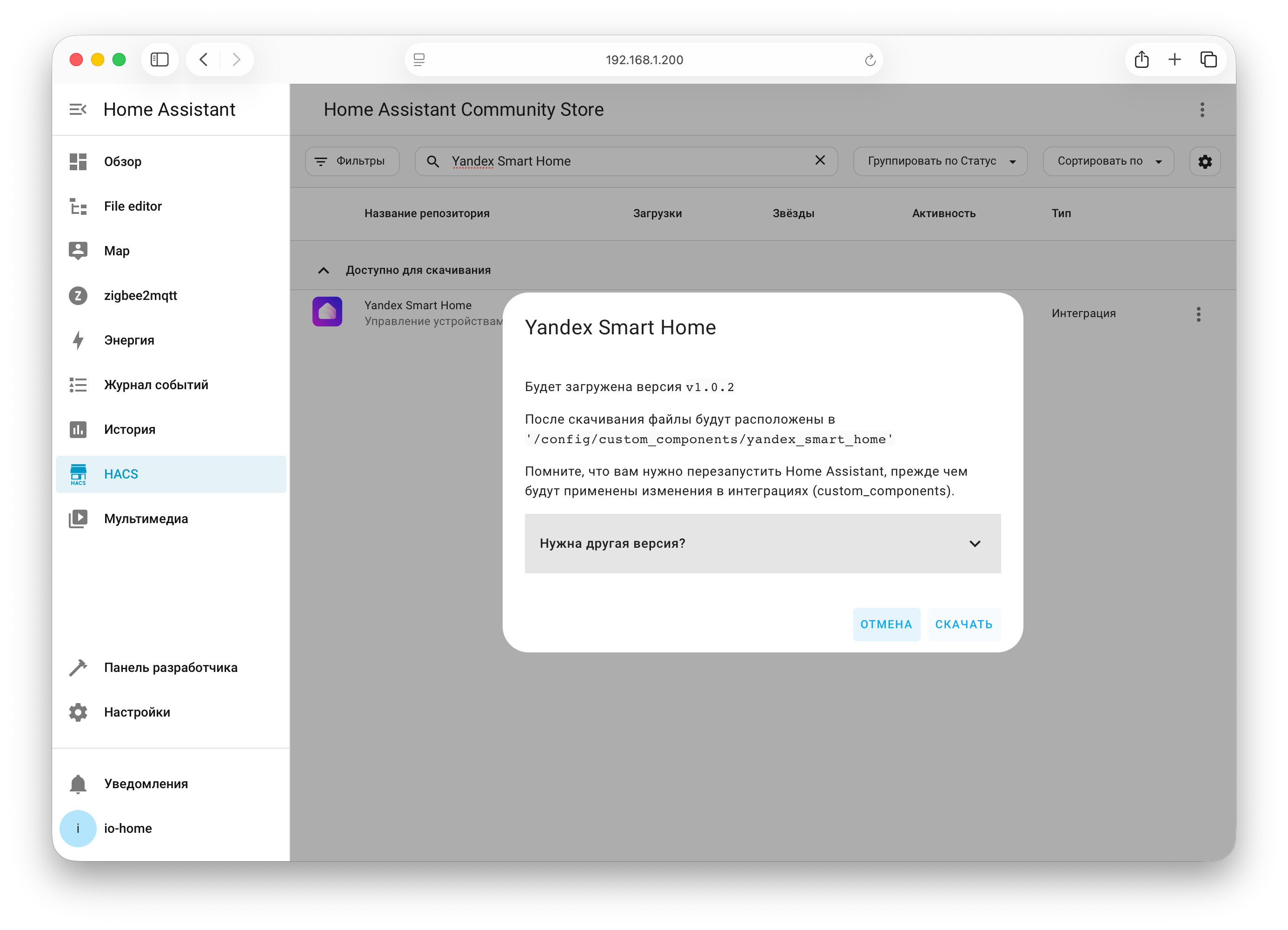Open the Группировать по Статус dropdown

[x=940, y=161]
